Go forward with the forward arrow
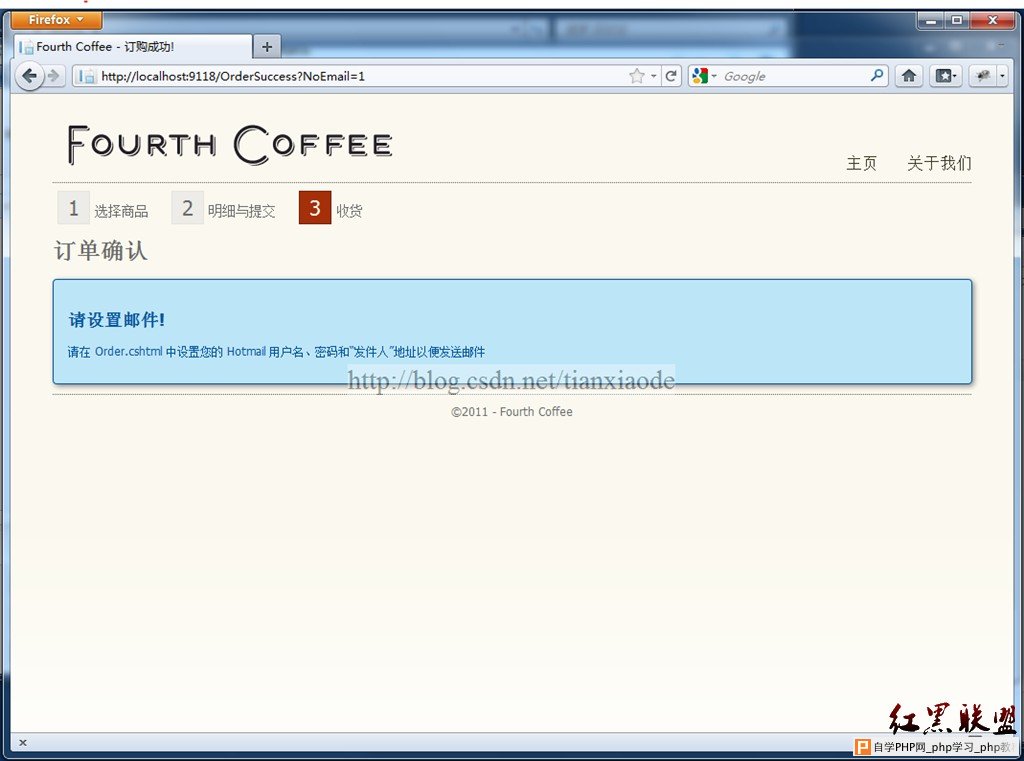Screen dimensions: 1024x761 point(54,76)
